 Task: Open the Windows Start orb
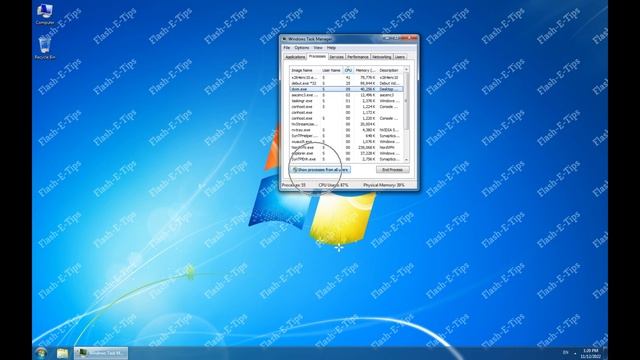click(41, 353)
